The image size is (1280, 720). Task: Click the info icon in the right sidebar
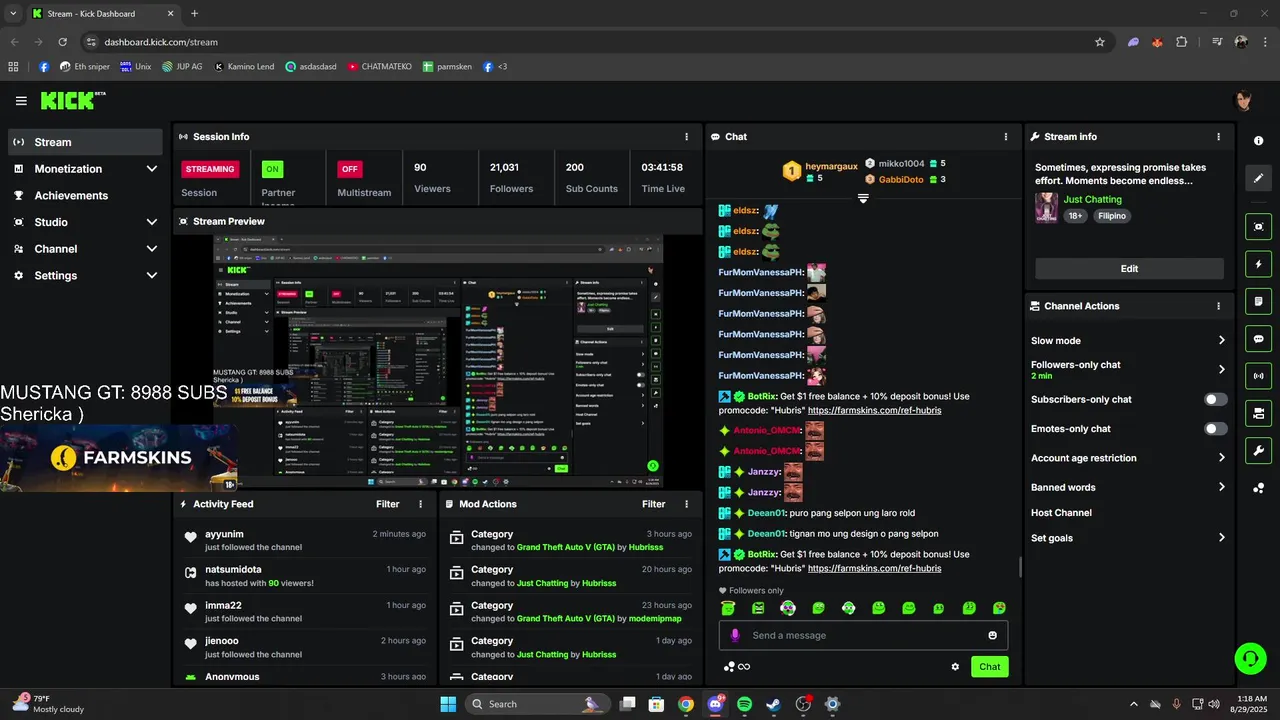pyautogui.click(x=1259, y=141)
